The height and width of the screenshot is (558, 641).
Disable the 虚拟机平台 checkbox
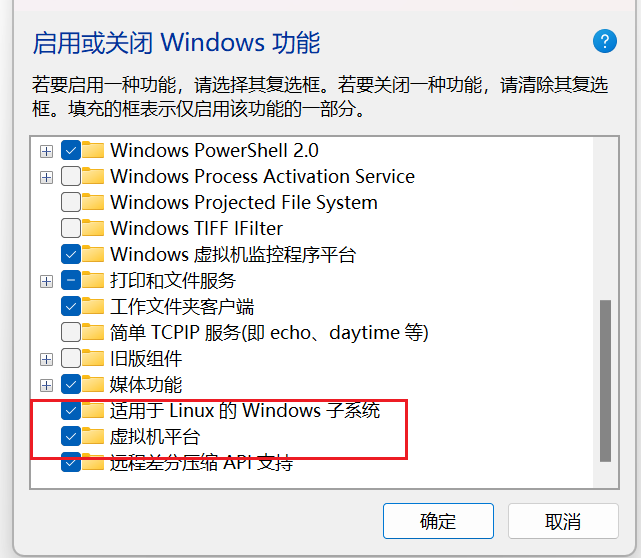[x=71, y=436]
